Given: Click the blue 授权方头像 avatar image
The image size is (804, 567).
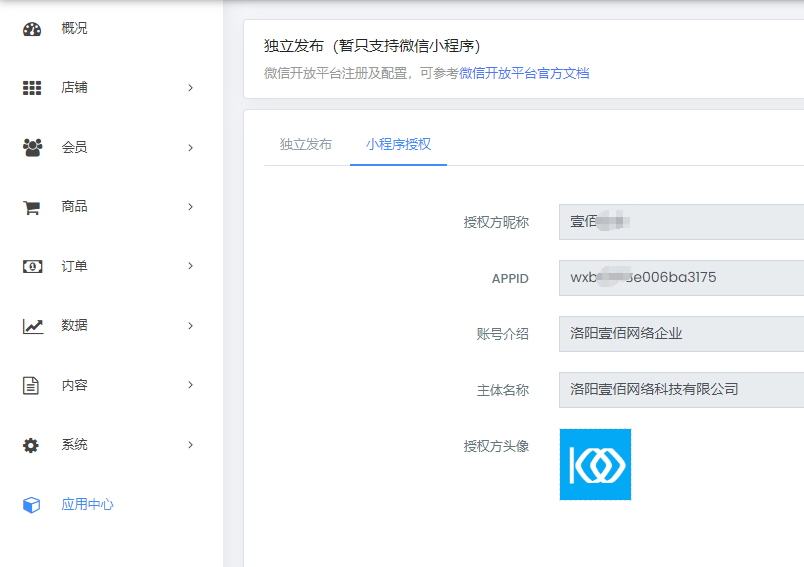Looking at the screenshot, I should (595, 464).
